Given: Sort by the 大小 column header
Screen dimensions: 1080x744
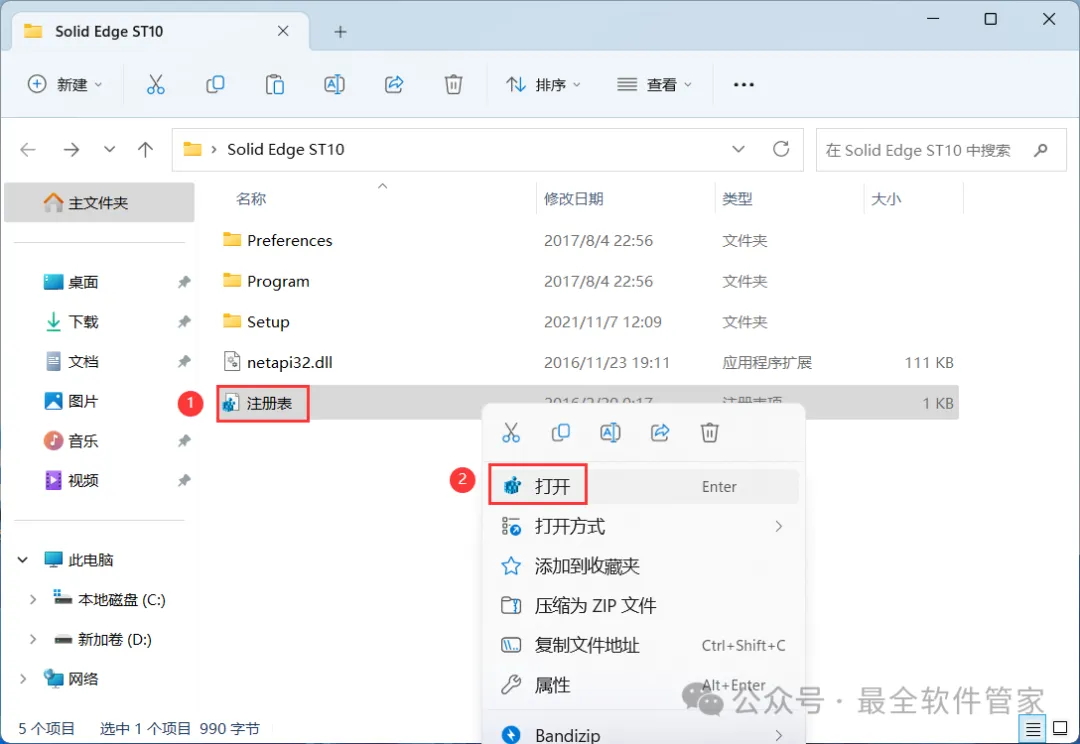Looking at the screenshot, I should pos(886,199).
